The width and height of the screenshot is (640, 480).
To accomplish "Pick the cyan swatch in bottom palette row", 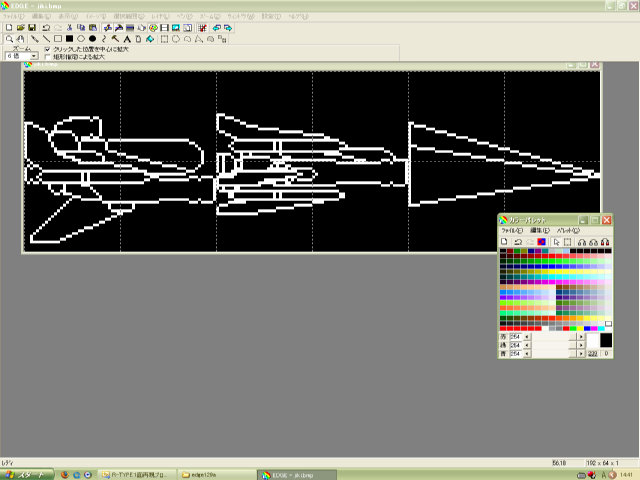I will (x=601, y=328).
